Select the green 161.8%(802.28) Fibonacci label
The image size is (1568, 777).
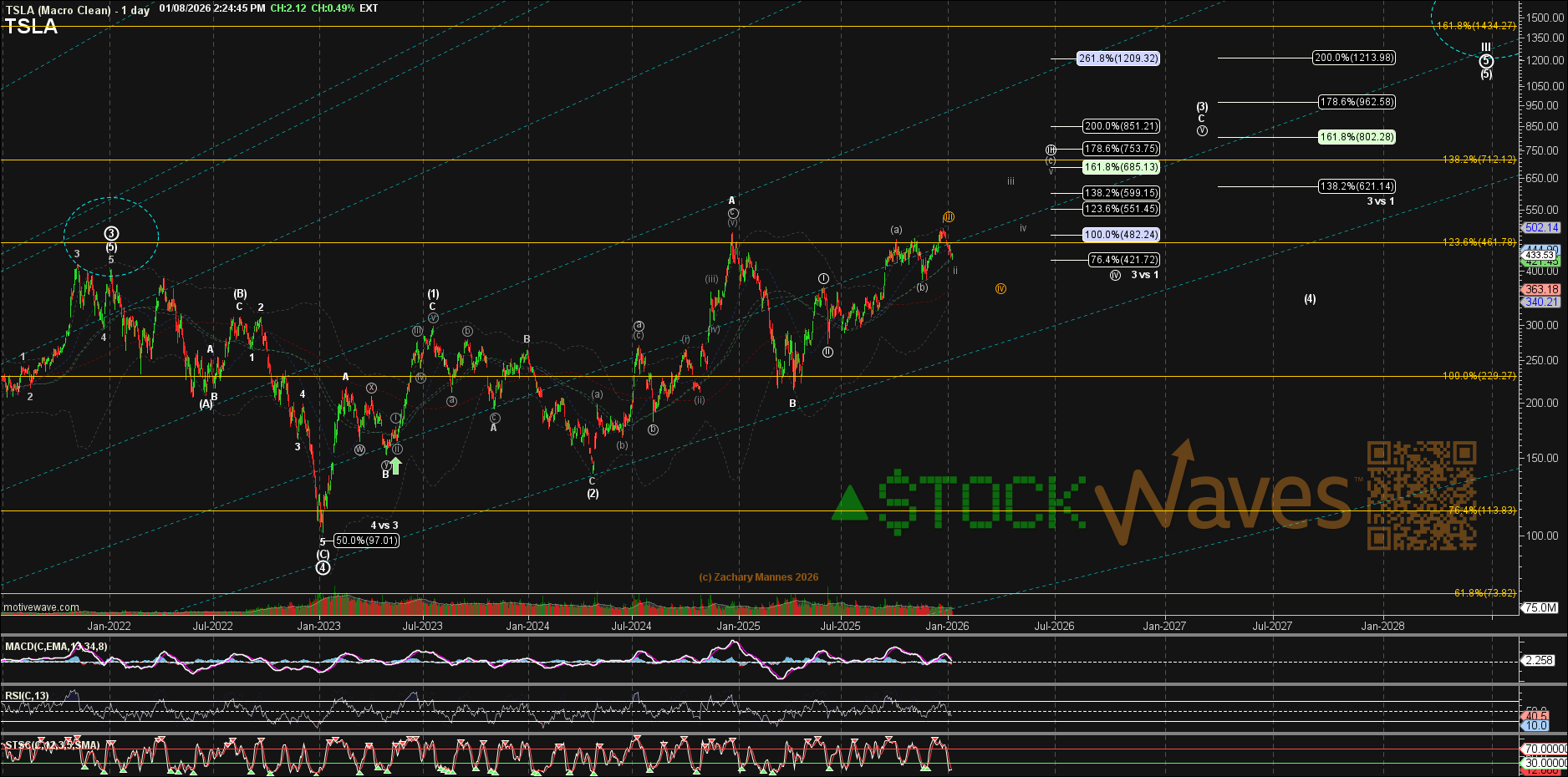(x=1357, y=137)
